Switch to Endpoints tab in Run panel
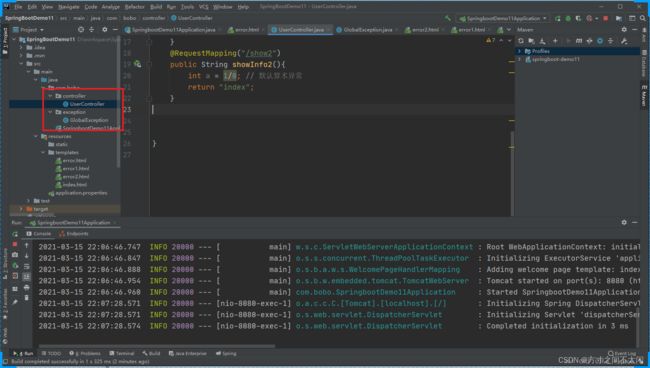Screen dimensions: 650x368 pyautogui.click(x=73, y=234)
